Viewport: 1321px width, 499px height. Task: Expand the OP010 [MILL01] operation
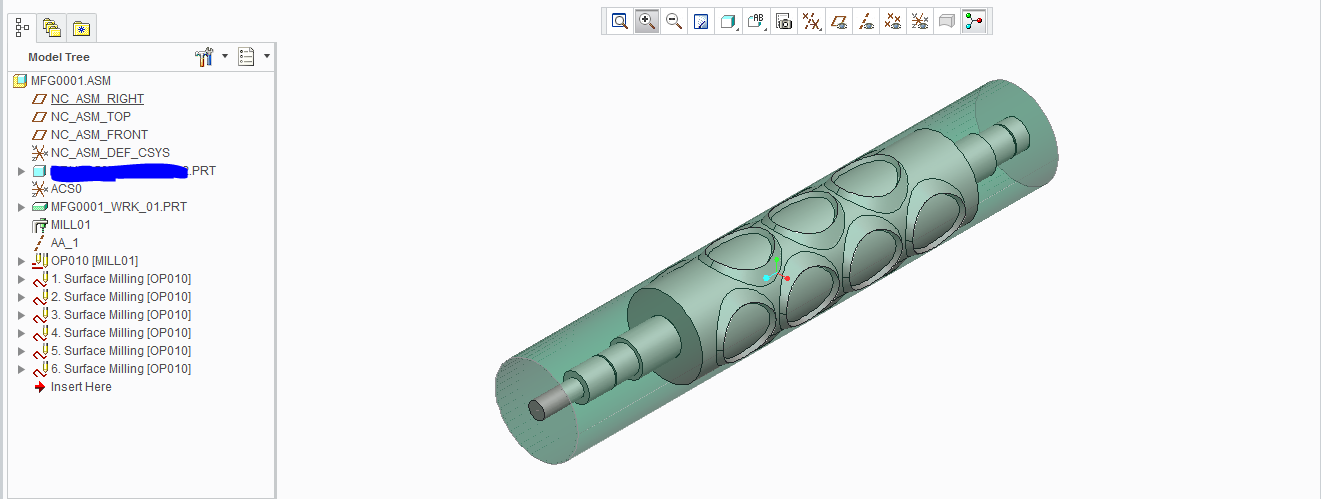tap(21, 261)
